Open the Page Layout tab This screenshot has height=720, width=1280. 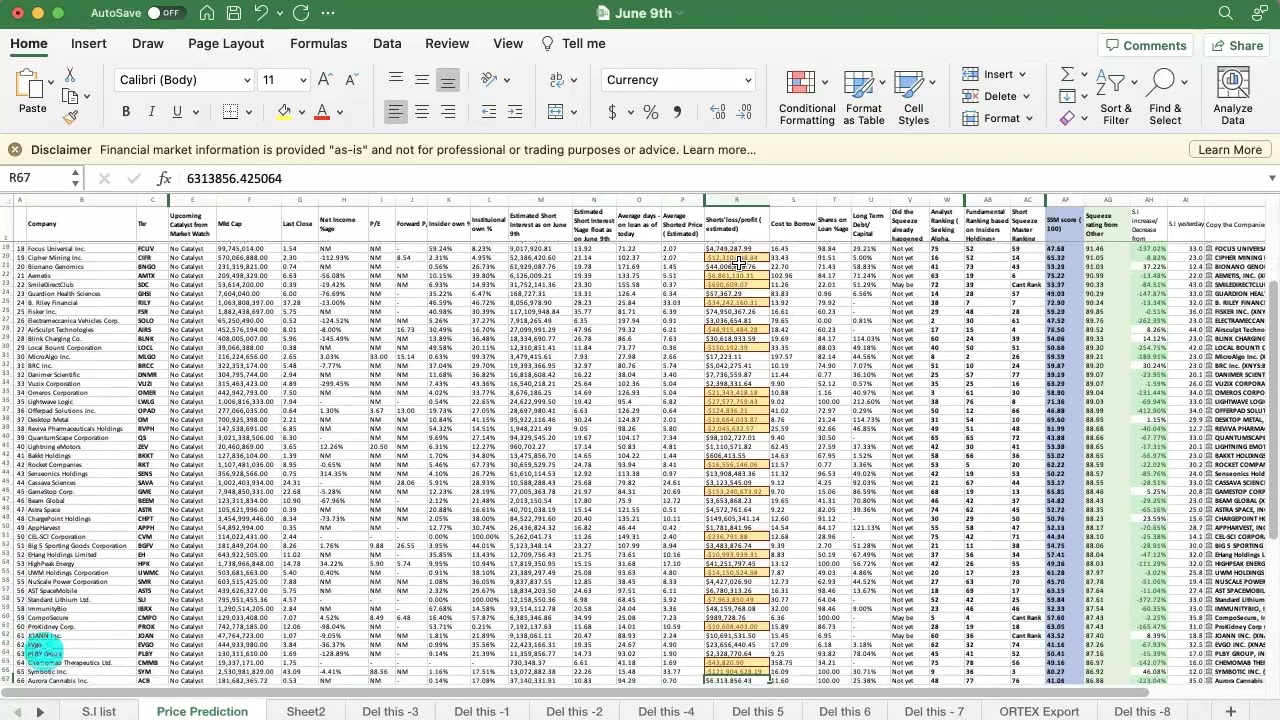coord(226,44)
